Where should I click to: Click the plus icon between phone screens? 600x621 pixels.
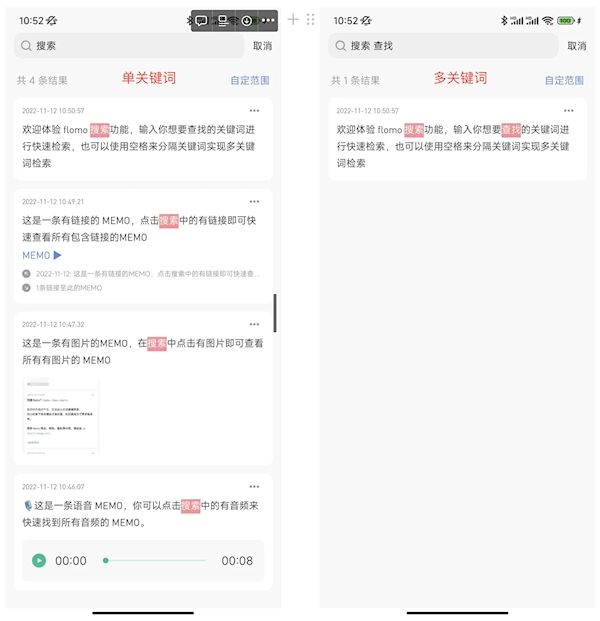[x=293, y=19]
